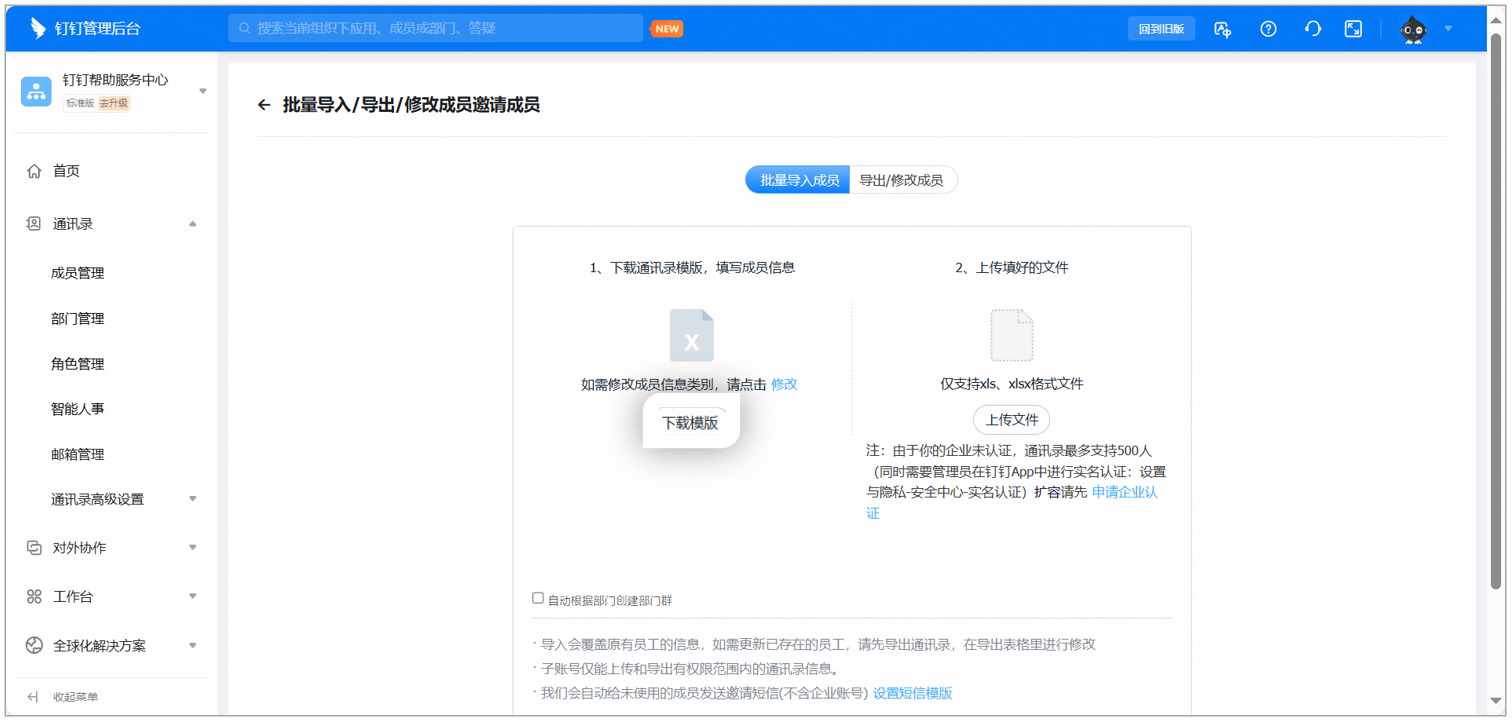Focus the top search input field
Viewport: 1512px width, 721px height.
435,28
